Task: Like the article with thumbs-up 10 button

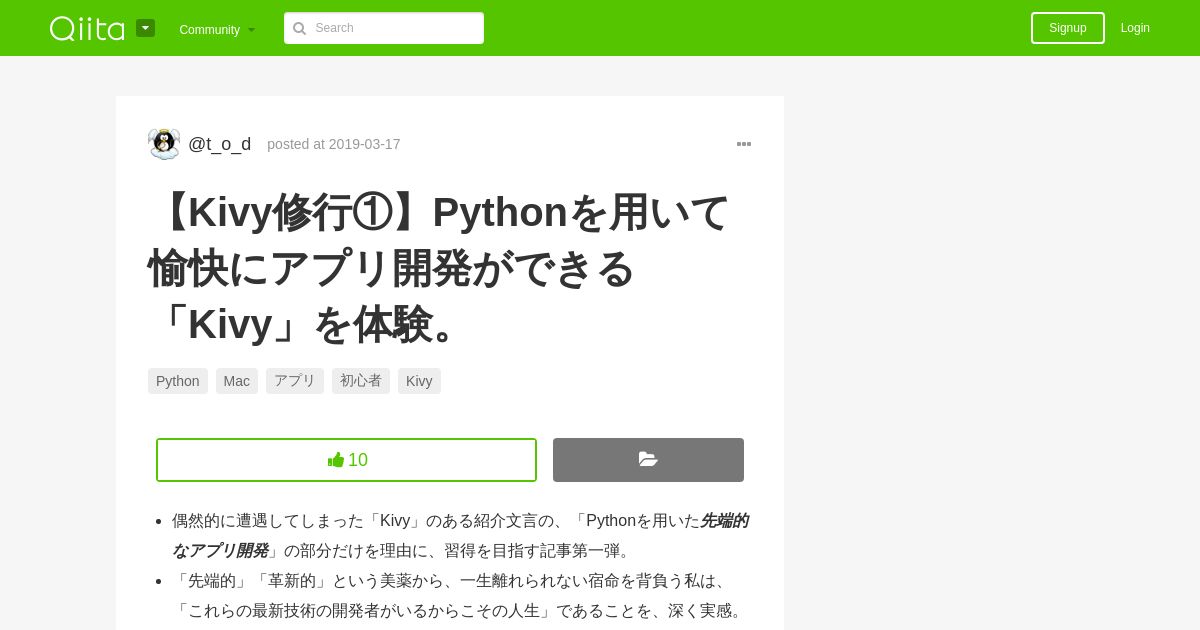Action: [346, 460]
